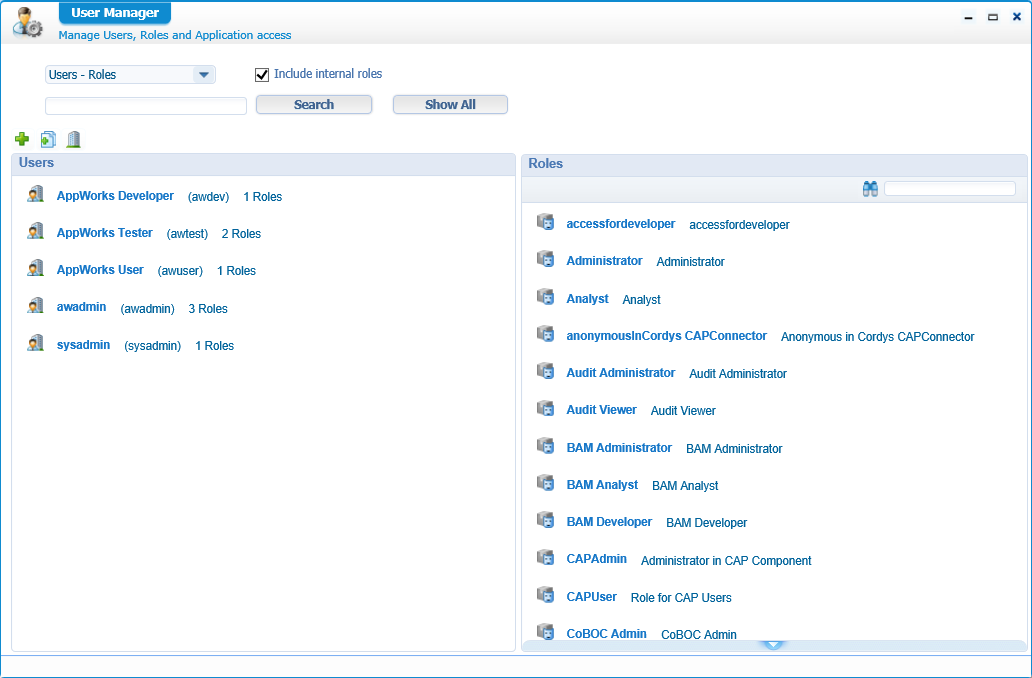
Task: Click the role icon next to BAM Administrator
Action: click(546, 446)
